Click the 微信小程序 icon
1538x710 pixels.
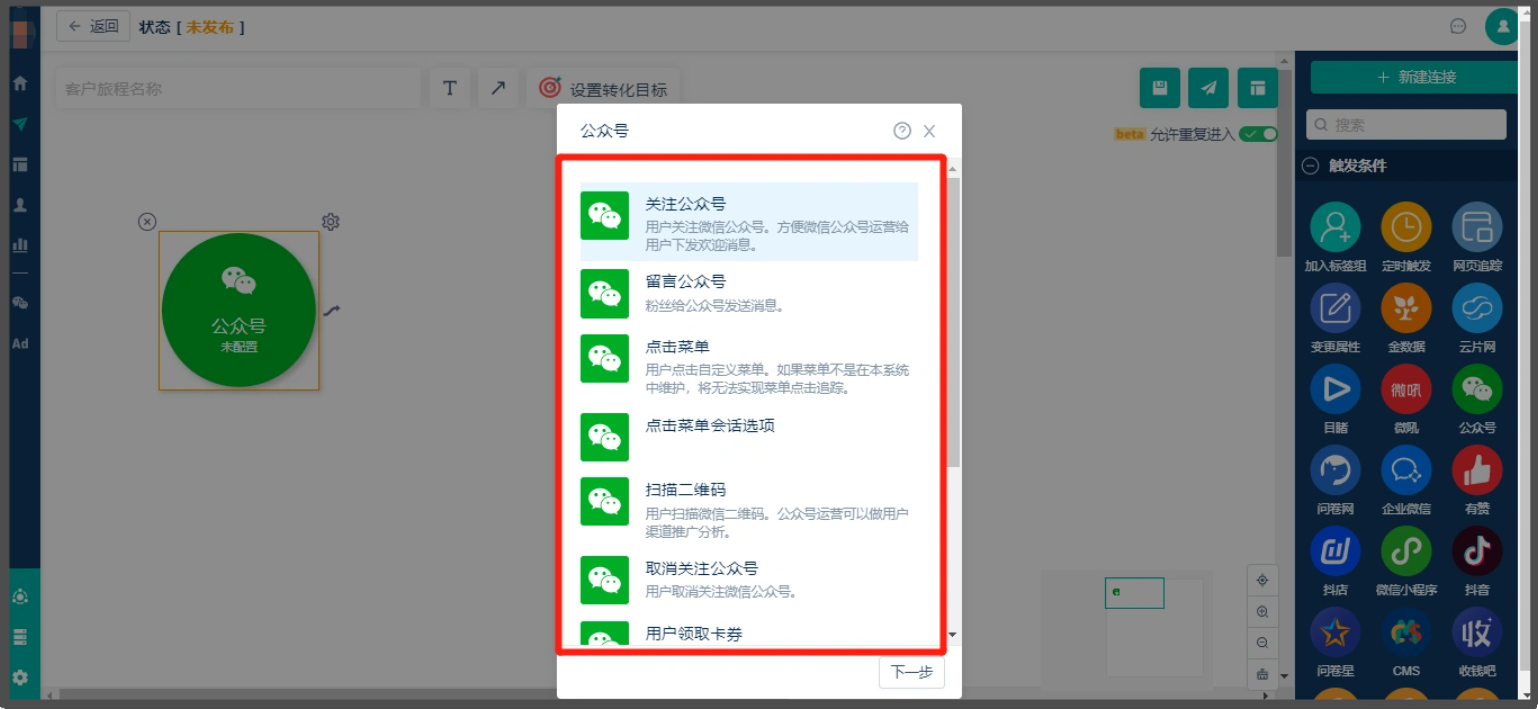pos(1406,551)
